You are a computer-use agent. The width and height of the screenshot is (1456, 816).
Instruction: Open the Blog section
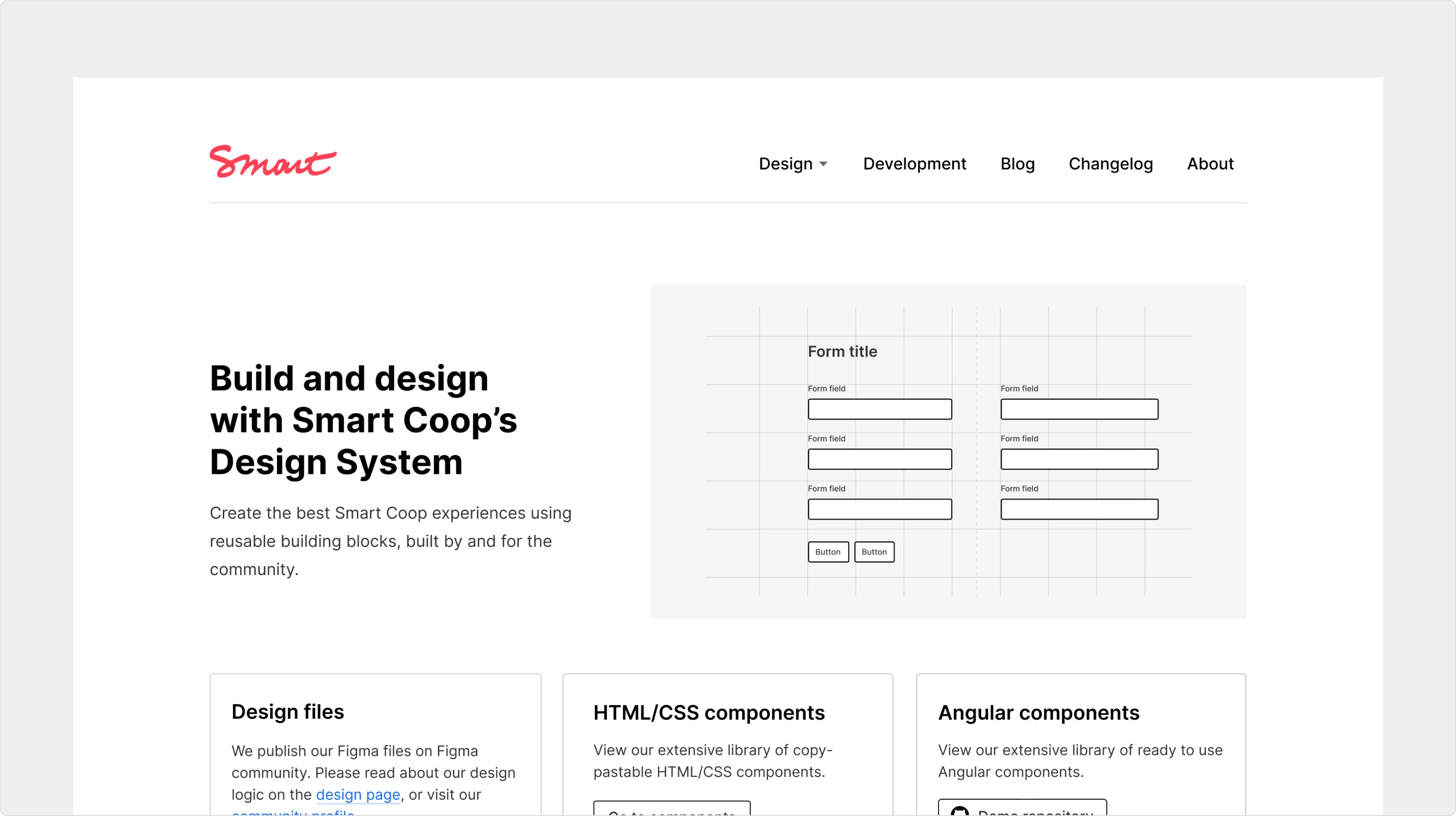1017,164
